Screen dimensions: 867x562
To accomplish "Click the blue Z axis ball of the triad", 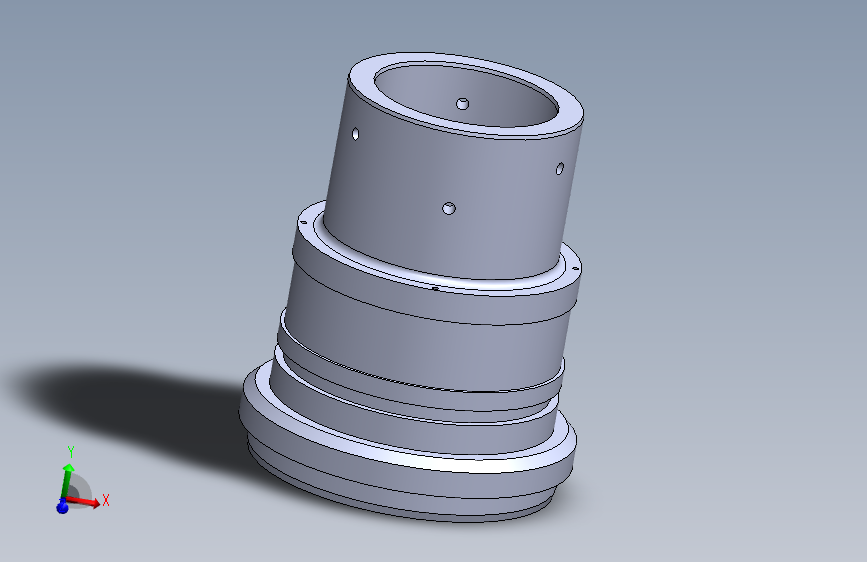I will click(62, 506).
